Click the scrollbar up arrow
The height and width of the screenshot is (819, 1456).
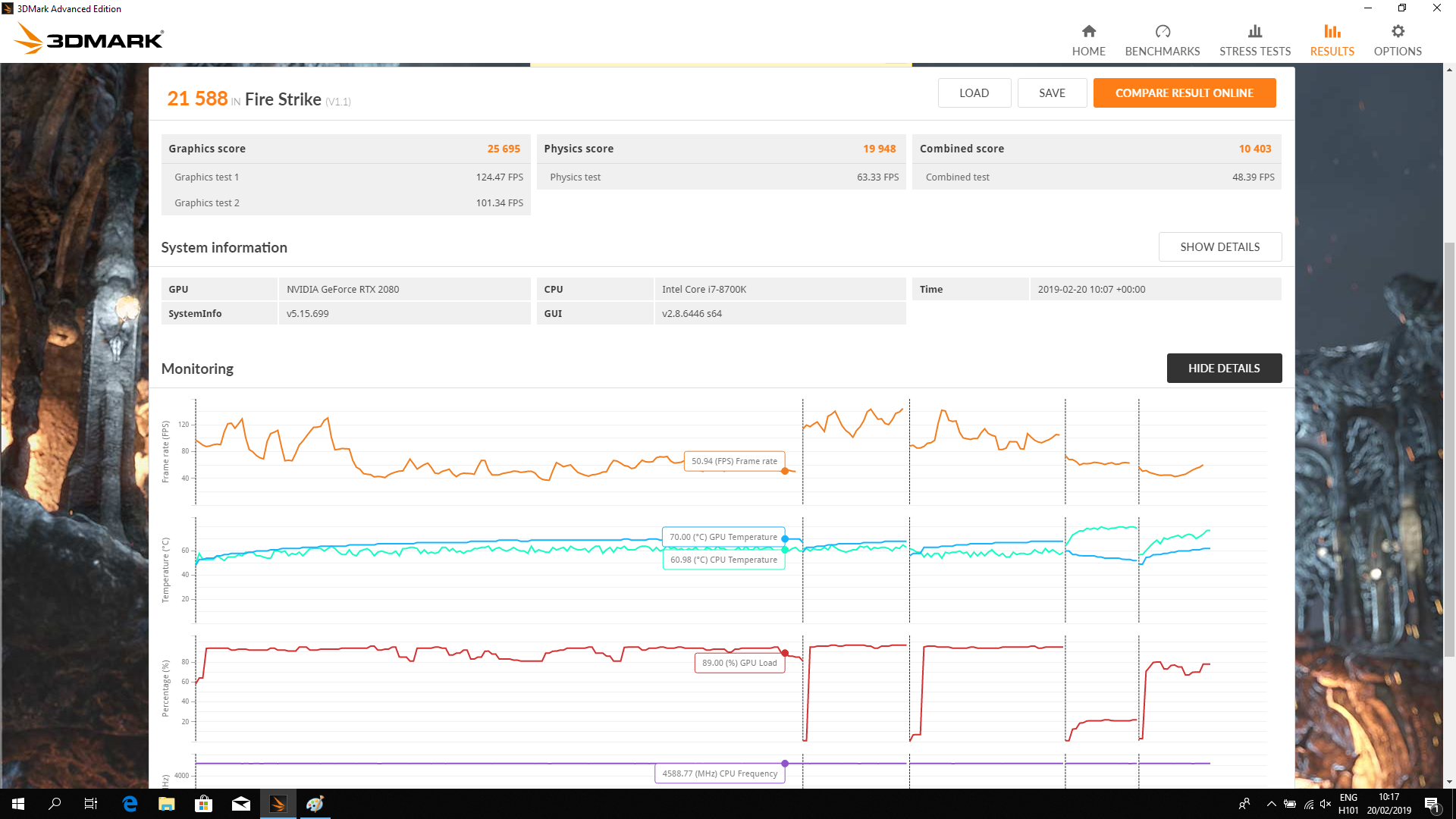pyautogui.click(x=1449, y=70)
